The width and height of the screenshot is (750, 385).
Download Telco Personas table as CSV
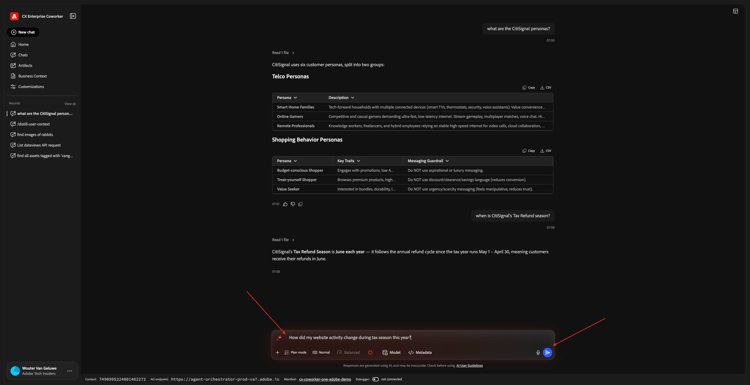coord(546,88)
